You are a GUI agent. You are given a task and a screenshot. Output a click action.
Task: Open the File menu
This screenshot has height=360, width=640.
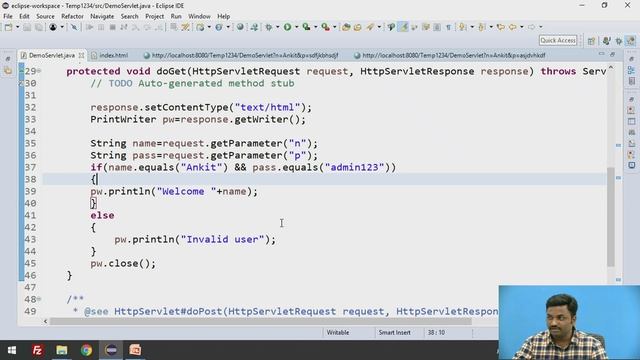coord(8,16)
